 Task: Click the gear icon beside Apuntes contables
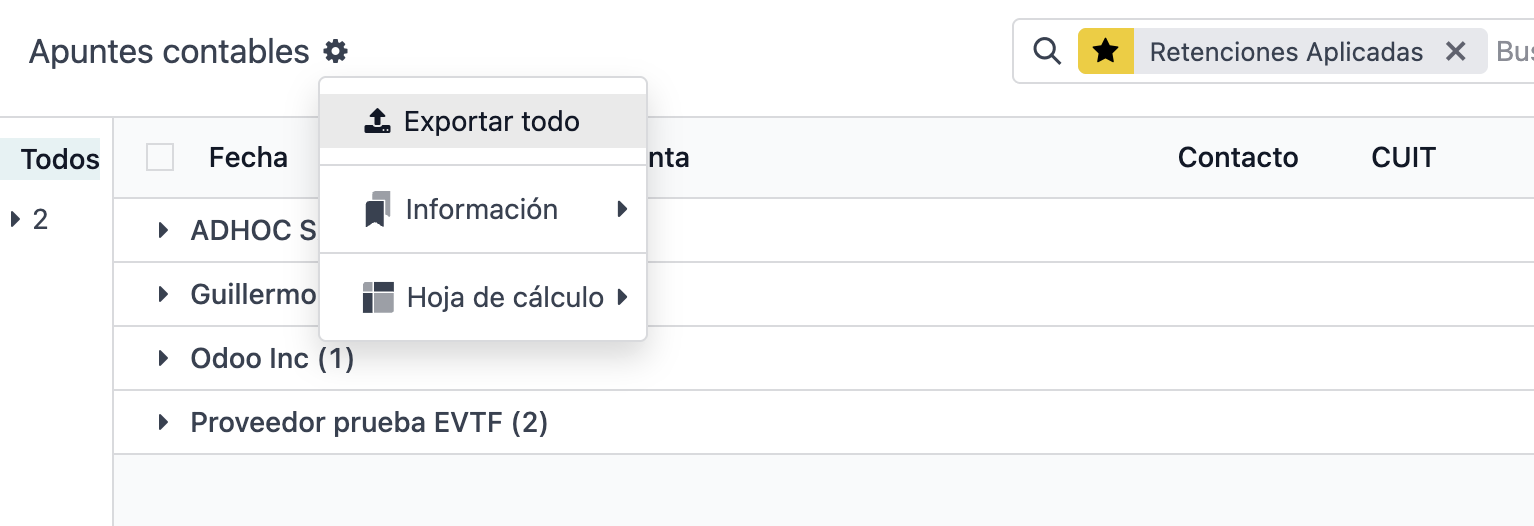click(335, 51)
